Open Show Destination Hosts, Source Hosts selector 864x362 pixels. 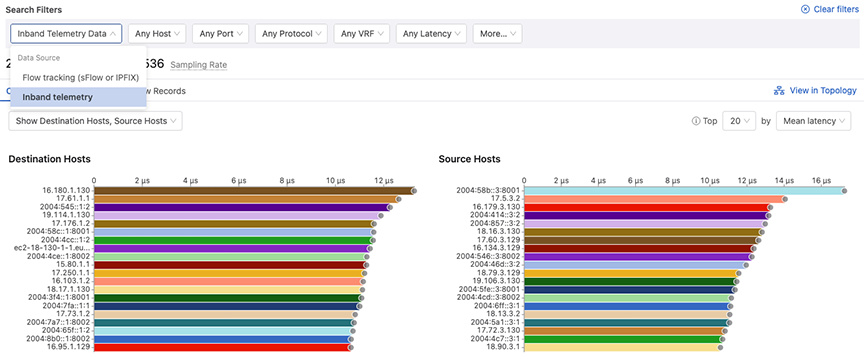coord(95,121)
